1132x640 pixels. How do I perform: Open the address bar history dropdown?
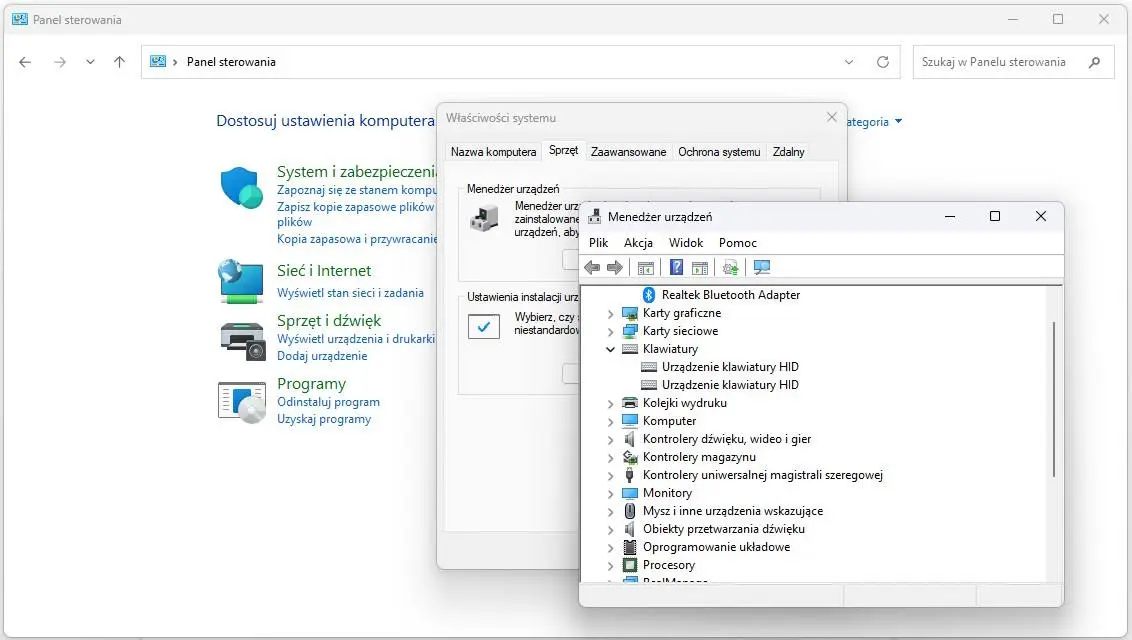849,62
